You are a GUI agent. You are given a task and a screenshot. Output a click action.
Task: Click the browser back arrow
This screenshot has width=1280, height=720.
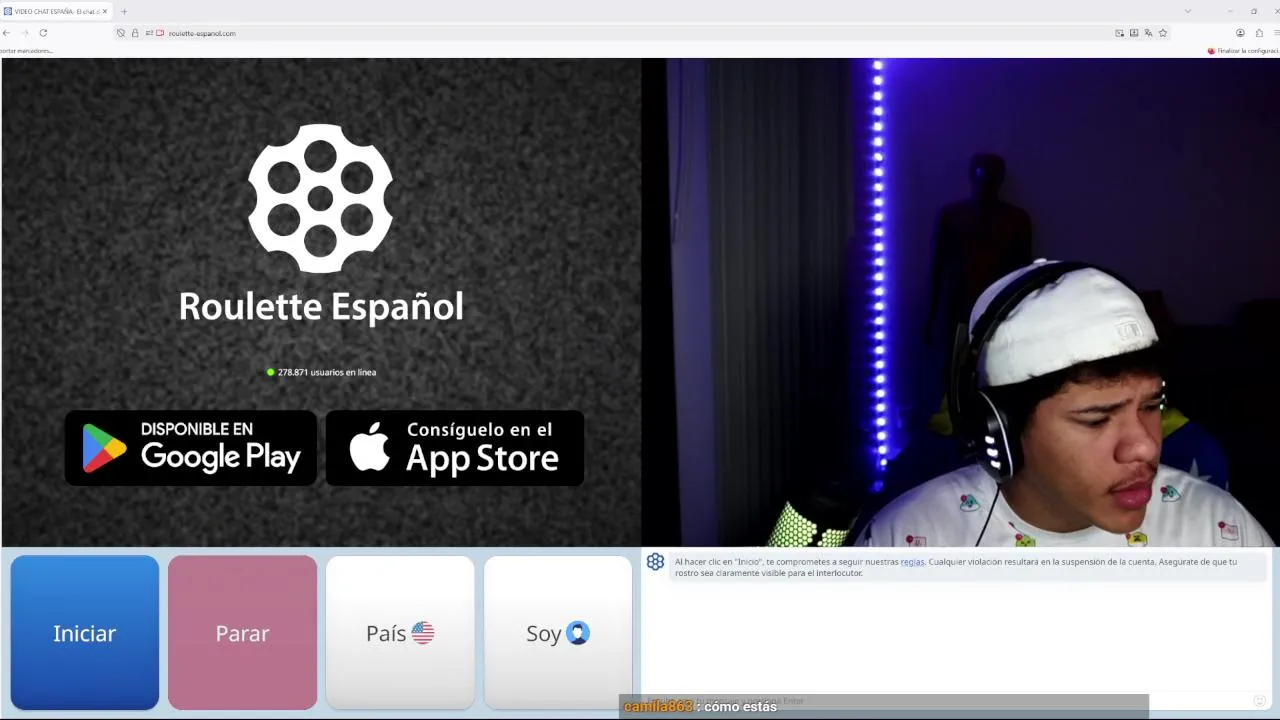click(x=6, y=33)
